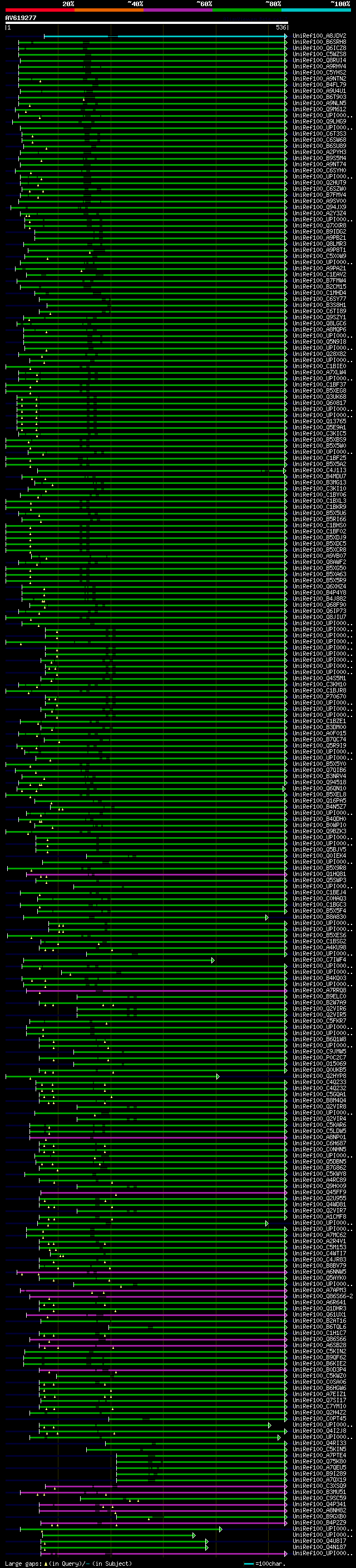
Task: Click the query end position 536
Action: (281, 27)
